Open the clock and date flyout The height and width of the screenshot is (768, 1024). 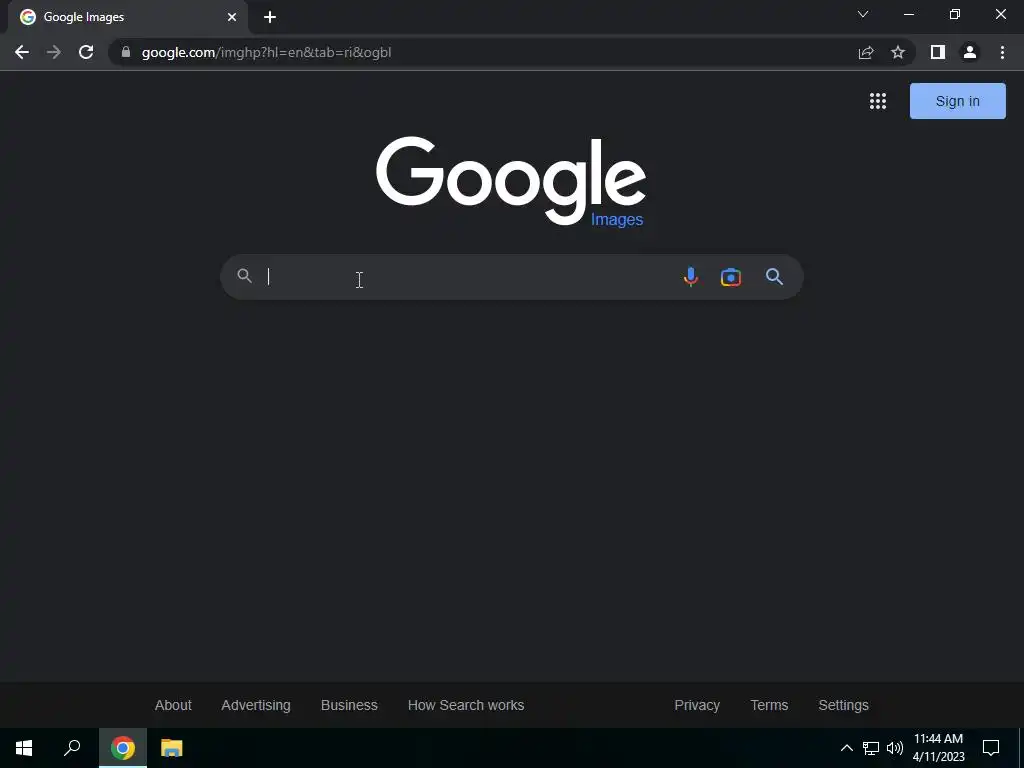tap(938, 748)
